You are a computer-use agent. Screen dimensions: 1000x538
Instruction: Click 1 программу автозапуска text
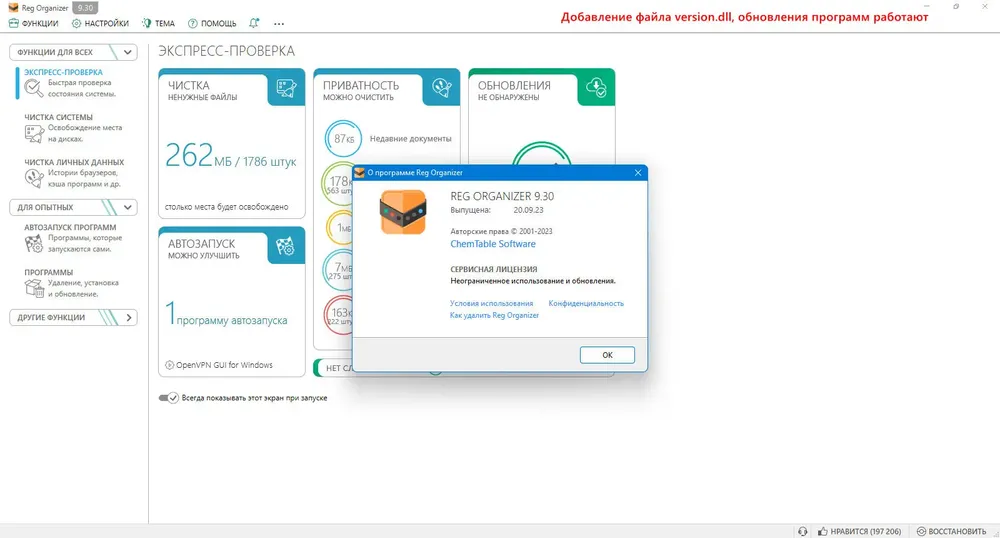click(x=226, y=315)
